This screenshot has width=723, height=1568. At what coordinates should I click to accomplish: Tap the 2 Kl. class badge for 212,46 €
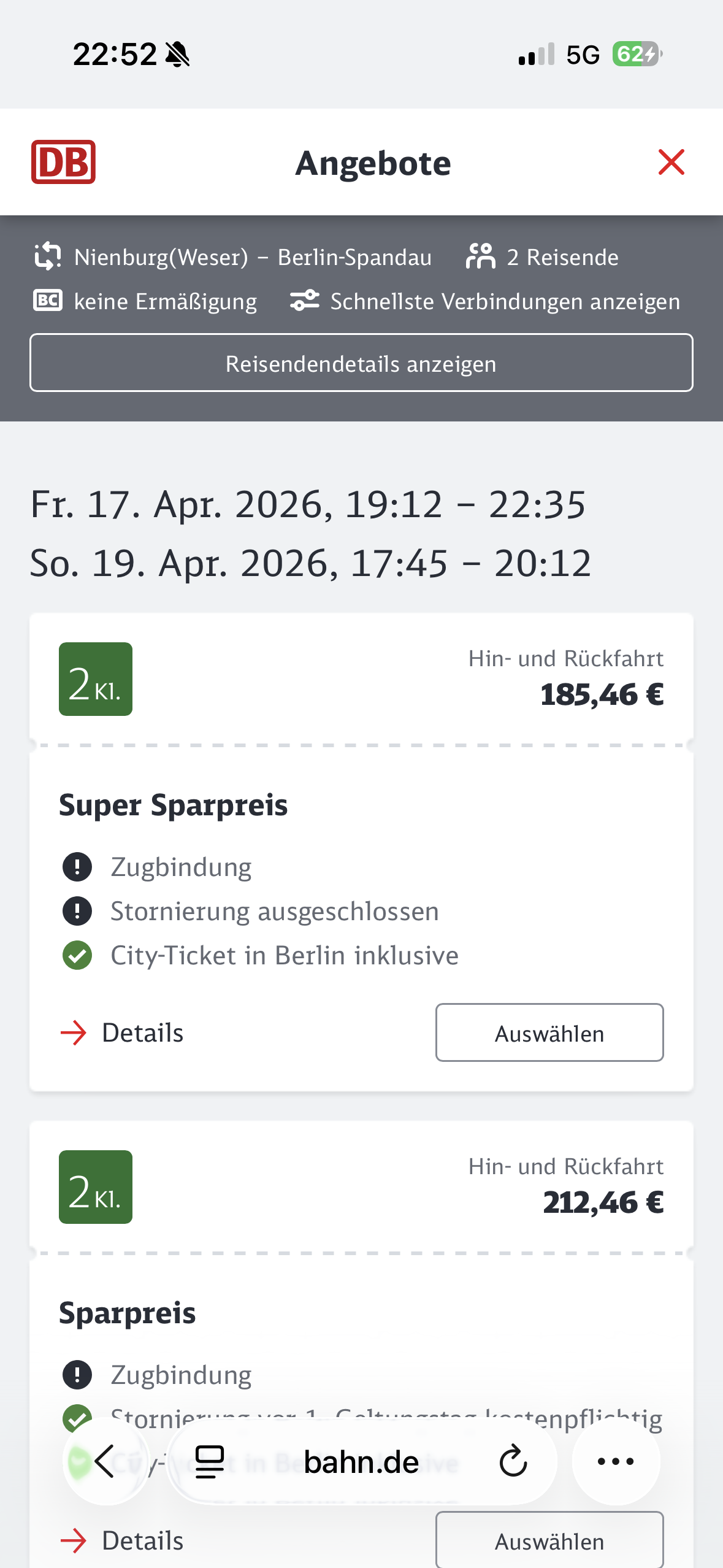(x=96, y=1187)
